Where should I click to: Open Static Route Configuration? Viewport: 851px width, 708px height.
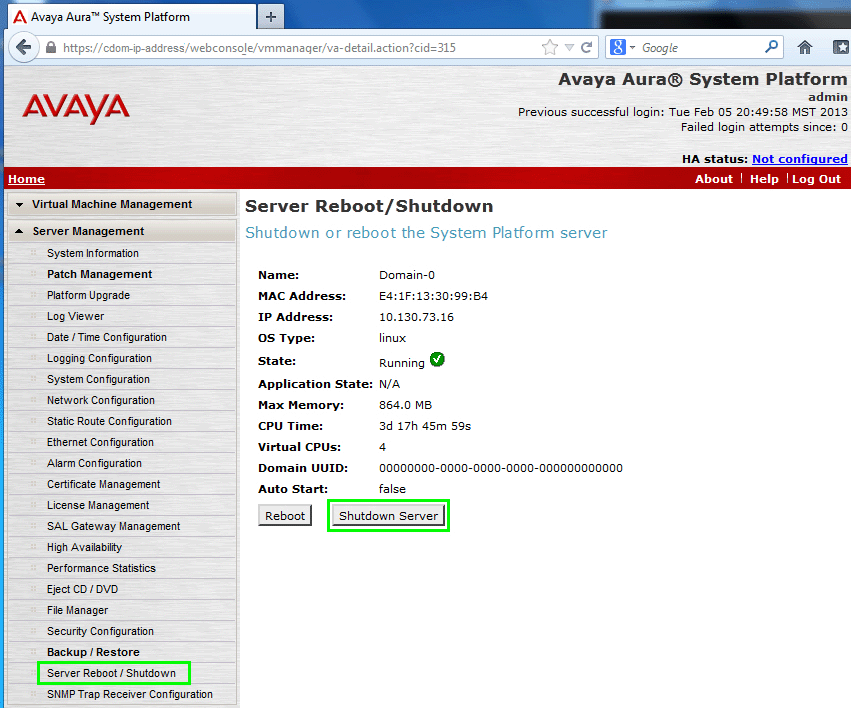click(109, 422)
